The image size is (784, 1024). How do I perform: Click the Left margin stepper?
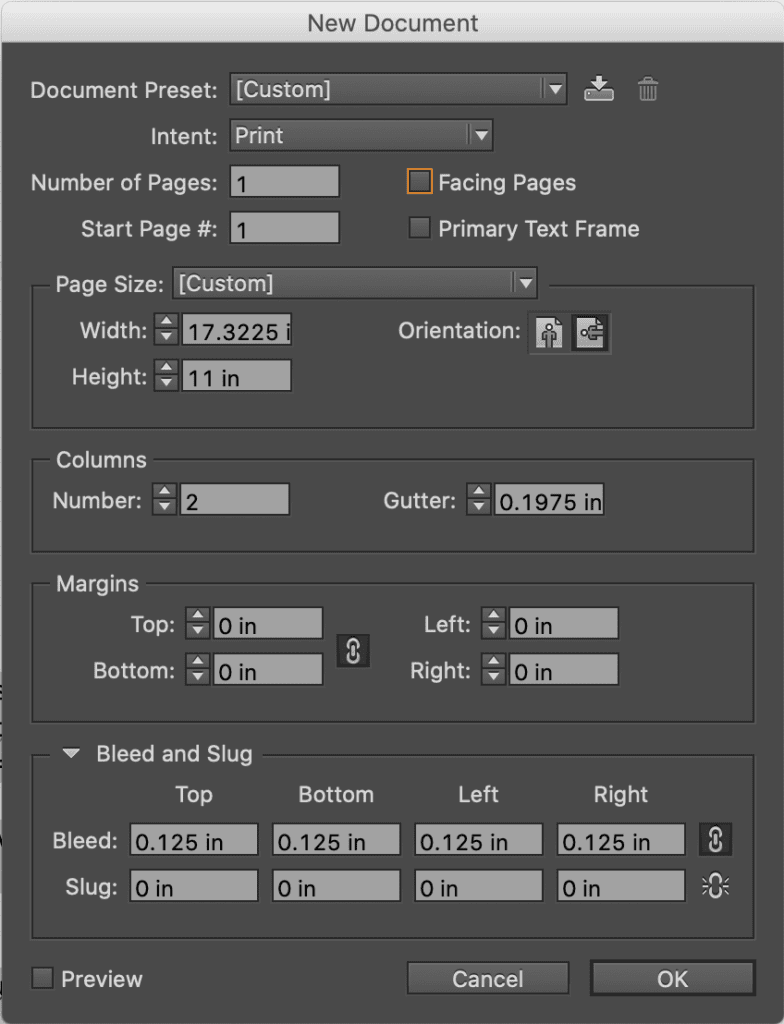(493, 623)
